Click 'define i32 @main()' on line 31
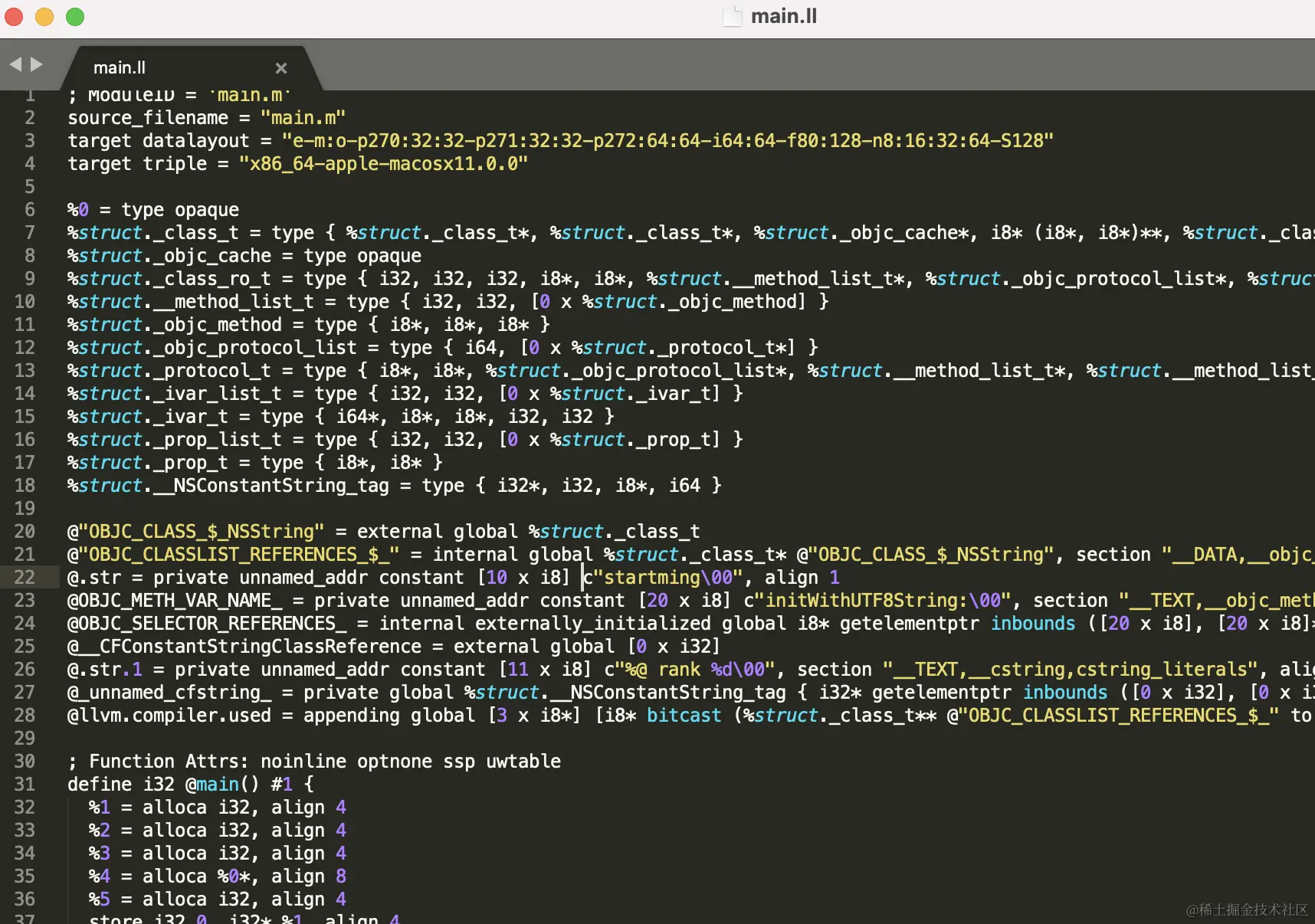 coord(164,785)
